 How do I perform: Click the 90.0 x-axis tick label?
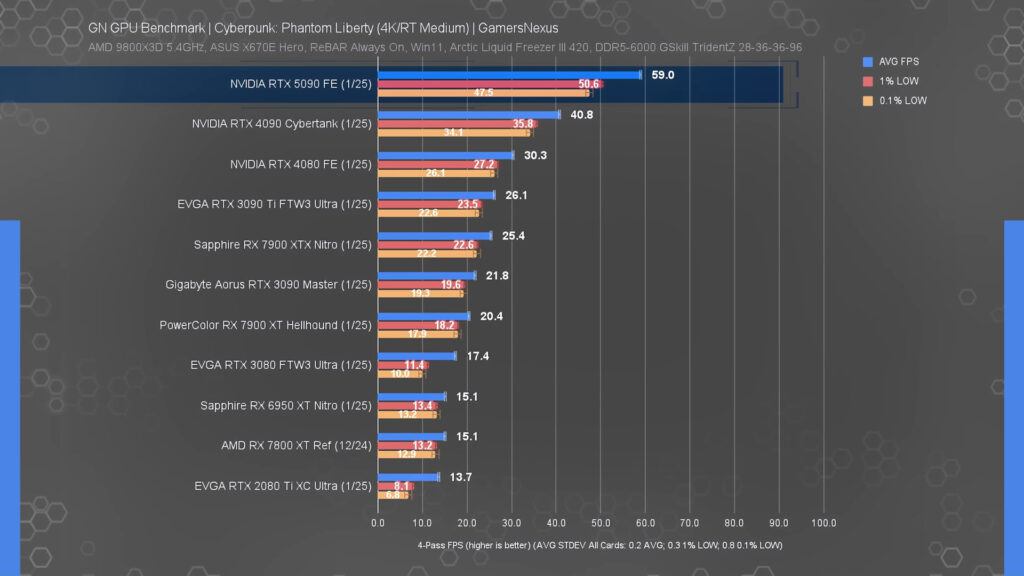[x=779, y=523]
